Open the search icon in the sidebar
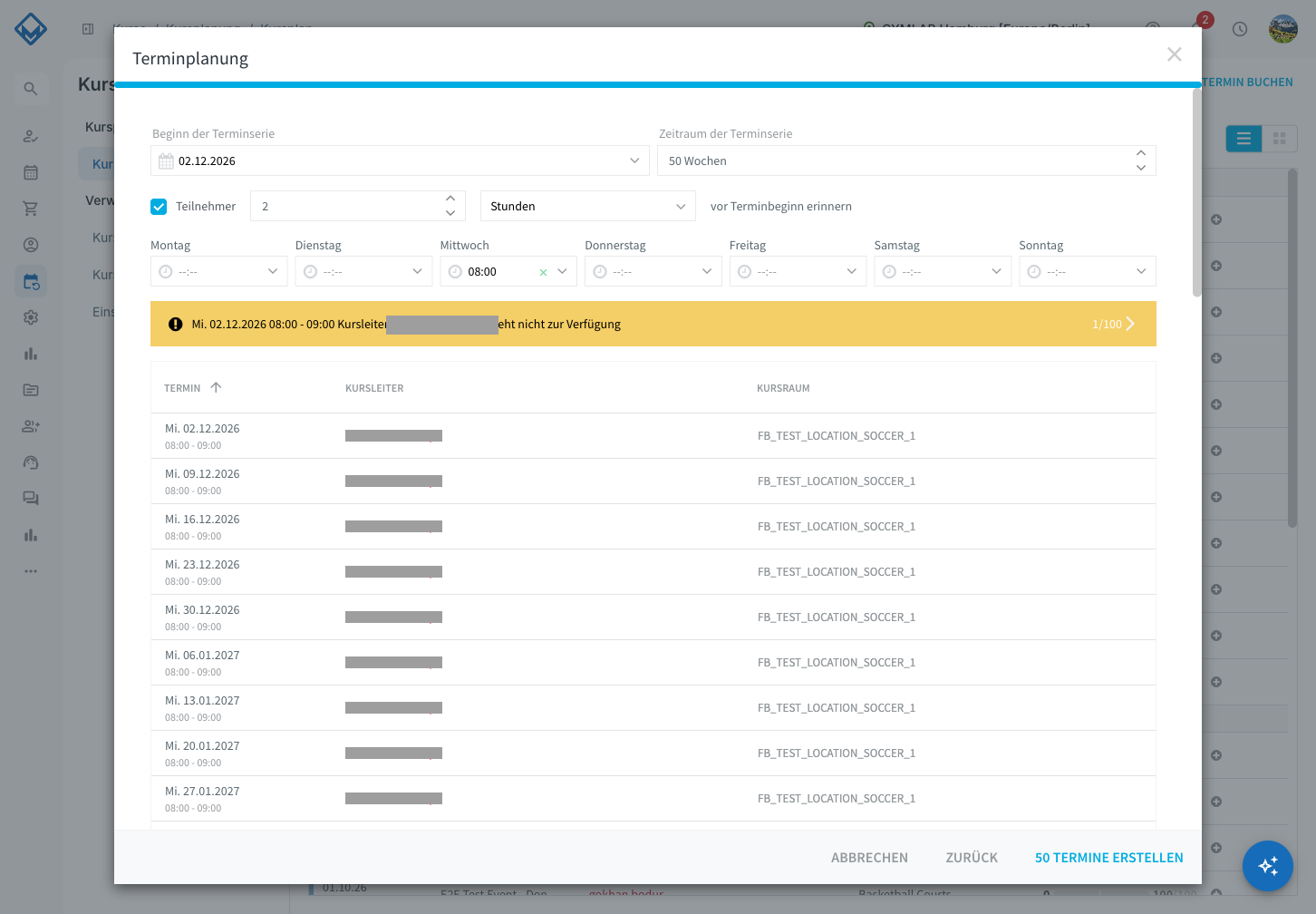The height and width of the screenshot is (914, 1316). [x=31, y=89]
